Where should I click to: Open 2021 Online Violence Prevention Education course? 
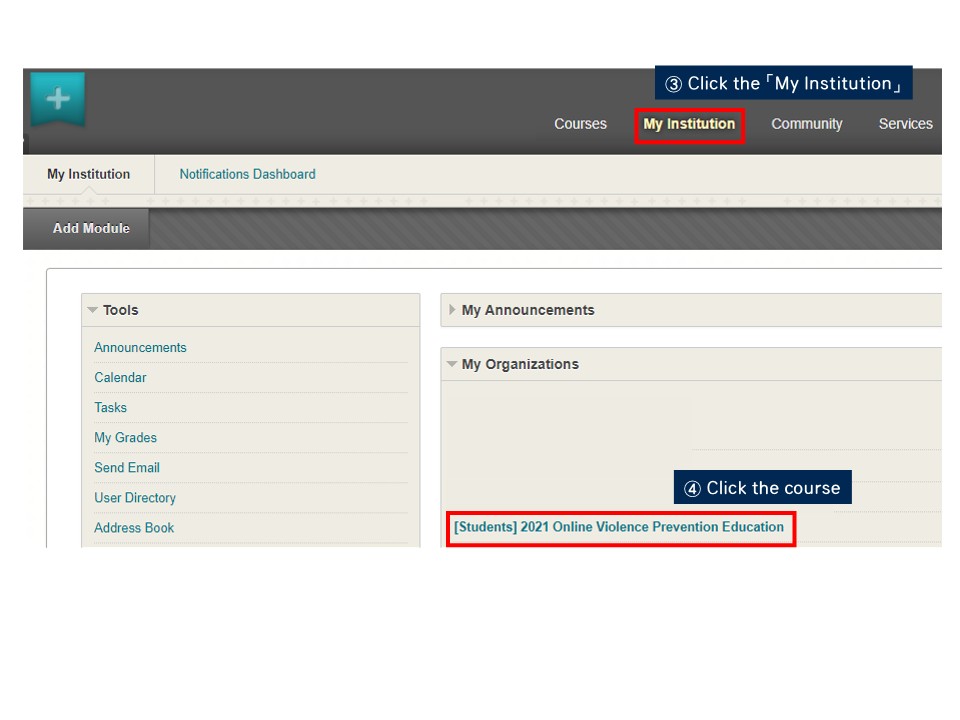[x=618, y=527]
